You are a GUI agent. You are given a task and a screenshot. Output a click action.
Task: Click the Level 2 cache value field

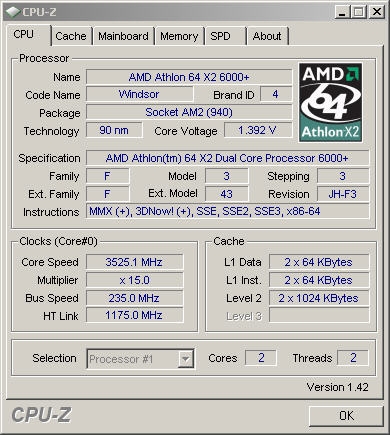click(319, 298)
